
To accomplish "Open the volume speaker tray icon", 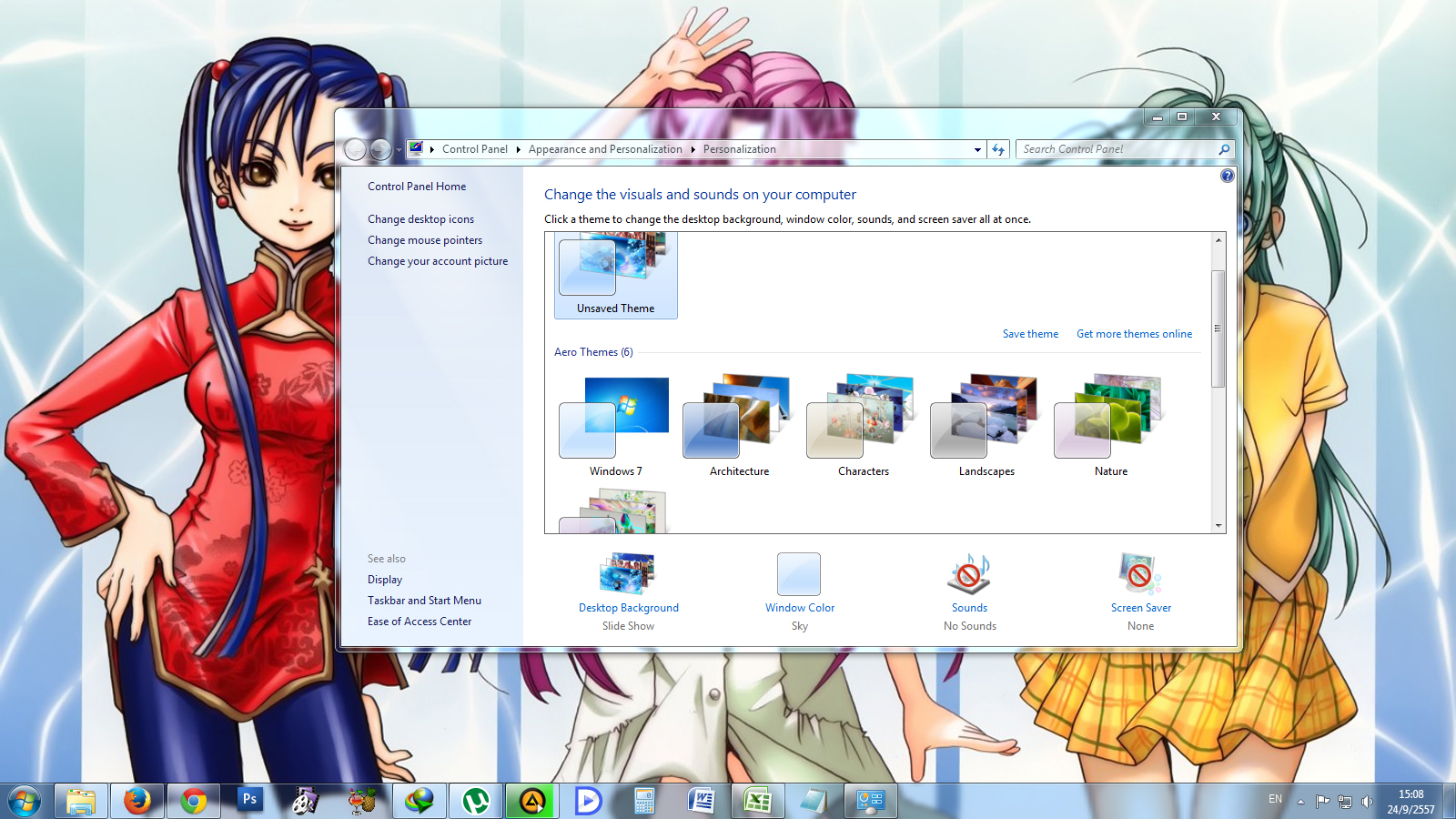I will tap(1367, 802).
